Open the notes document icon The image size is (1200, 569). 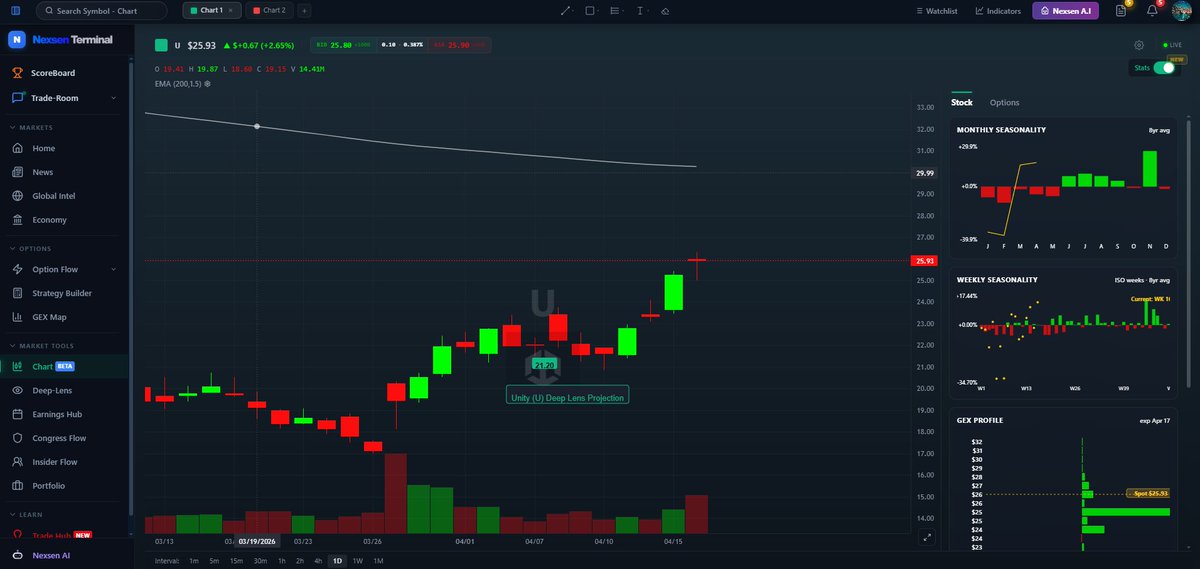(x=1122, y=11)
